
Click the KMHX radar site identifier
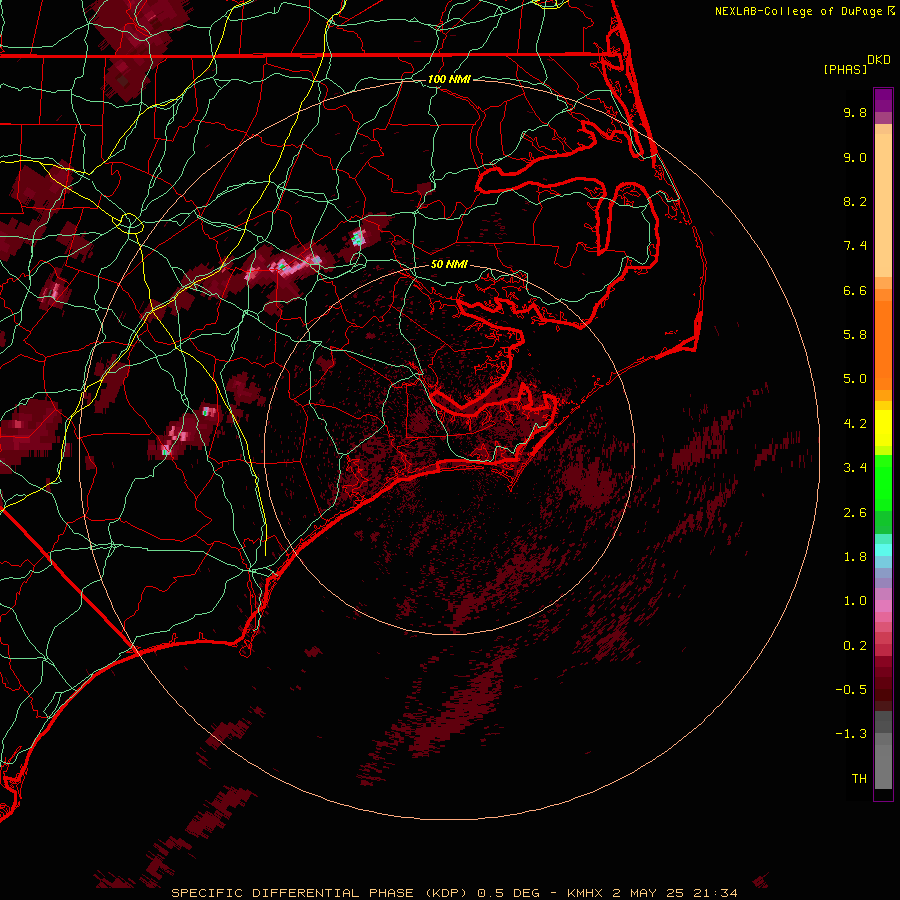tap(585, 893)
